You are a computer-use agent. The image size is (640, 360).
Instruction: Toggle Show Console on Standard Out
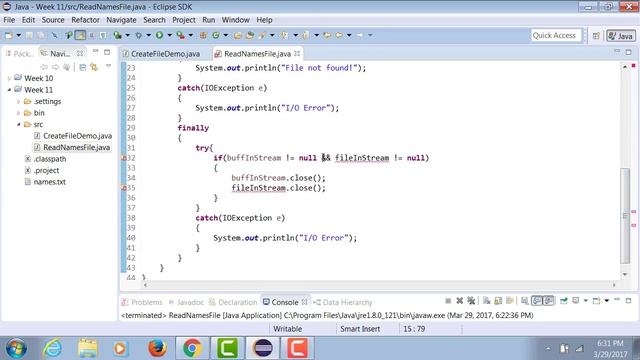537,301
